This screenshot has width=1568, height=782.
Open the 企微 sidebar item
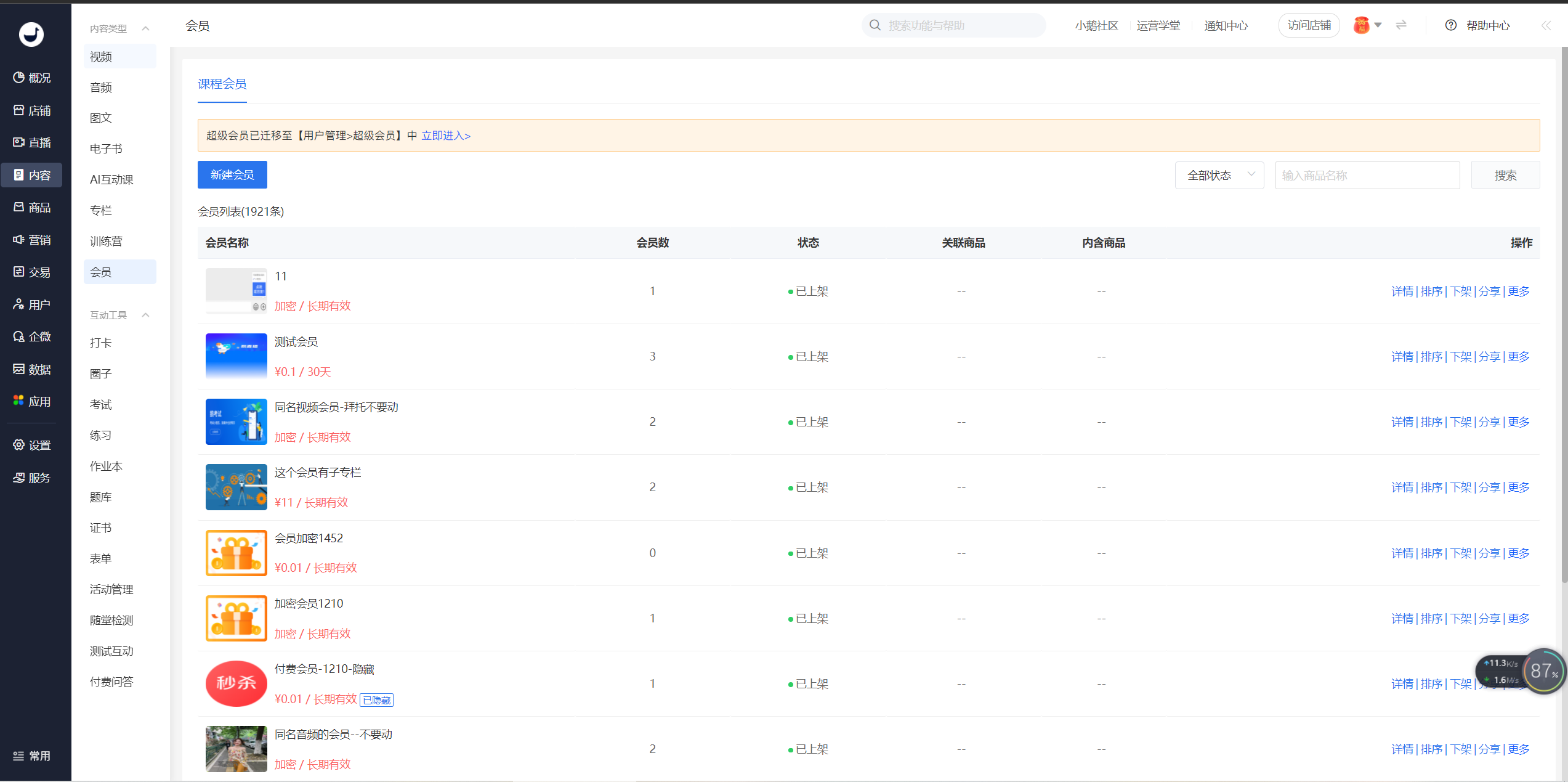pyautogui.click(x=32, y=337)
